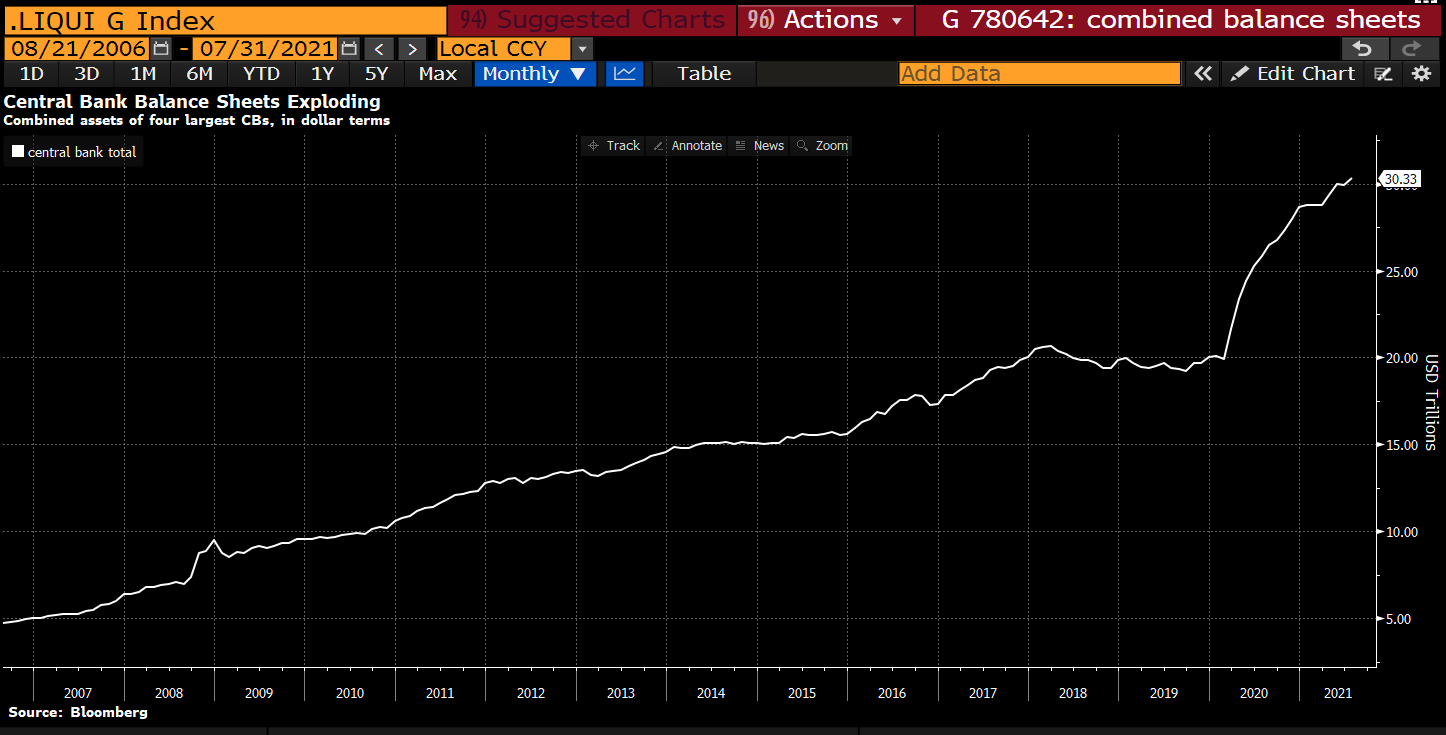Open the end date calendar picker
1446x735 pixels.
tap(348, 48)
